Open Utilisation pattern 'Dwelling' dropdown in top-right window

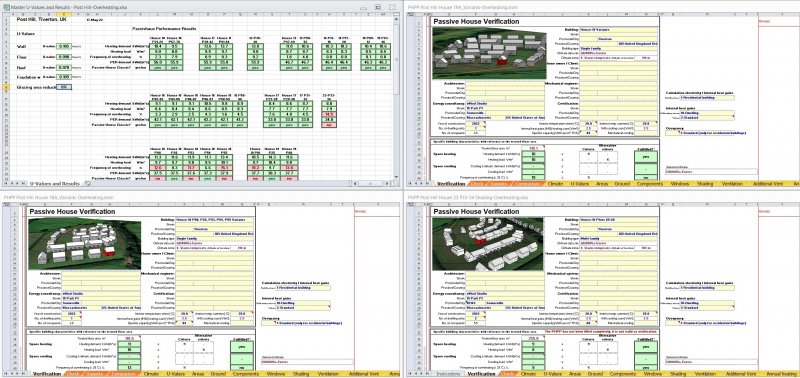pos(707,113)
